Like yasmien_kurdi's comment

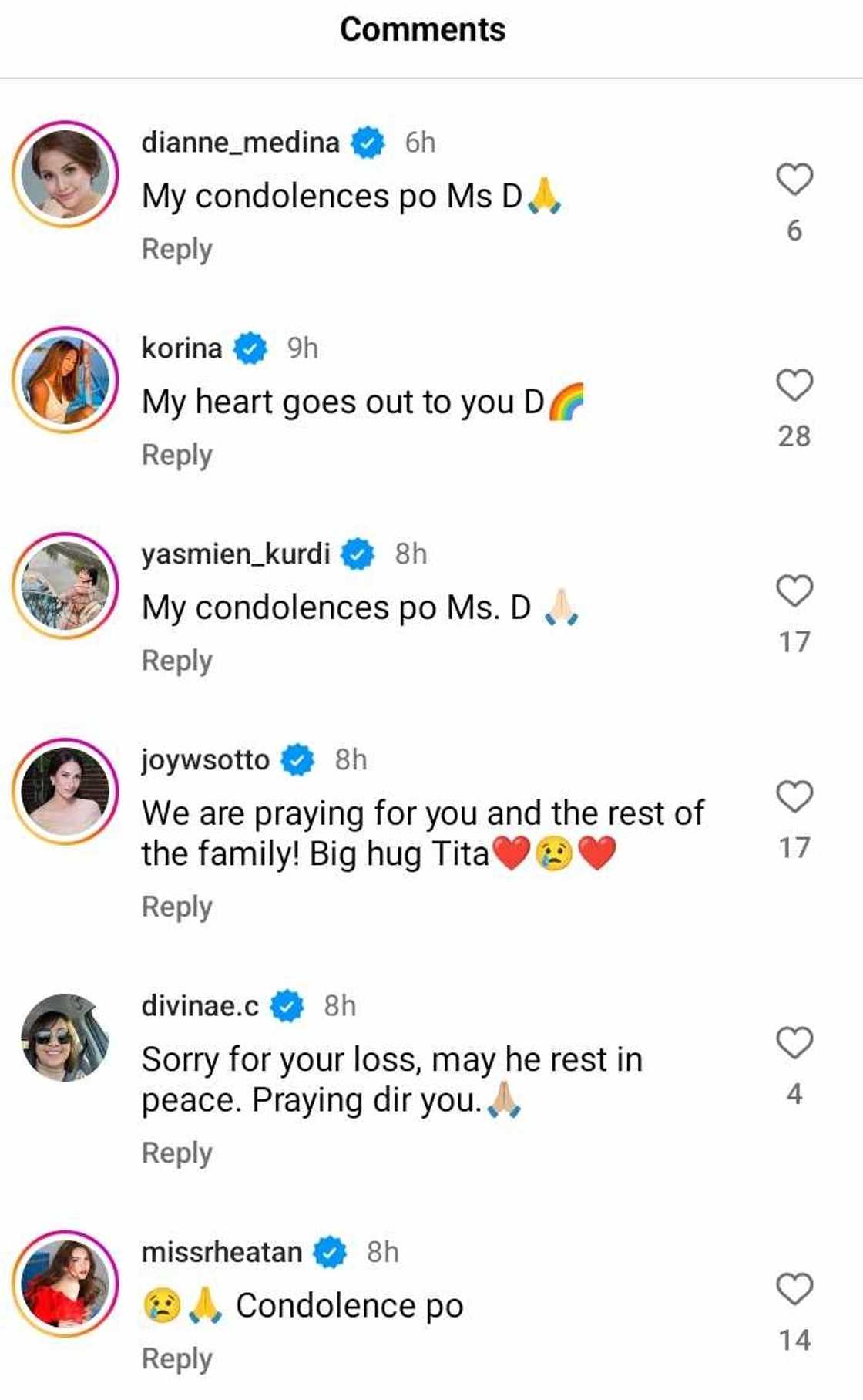pyautogui.click(x=794, y=591)
